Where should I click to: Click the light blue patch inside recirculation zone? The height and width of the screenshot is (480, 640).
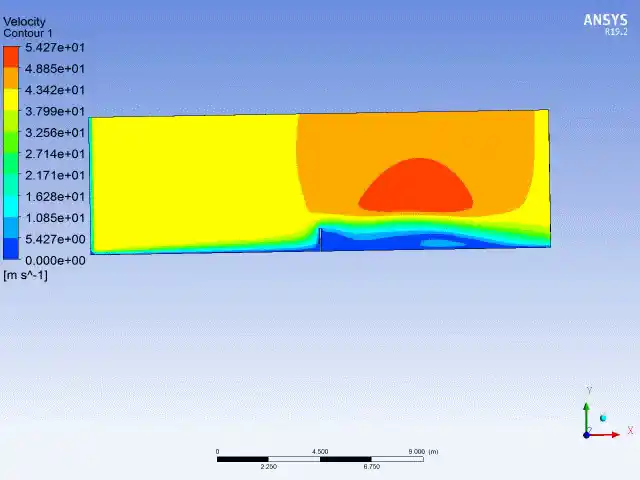pyautogui.click(x=443, y=244)
